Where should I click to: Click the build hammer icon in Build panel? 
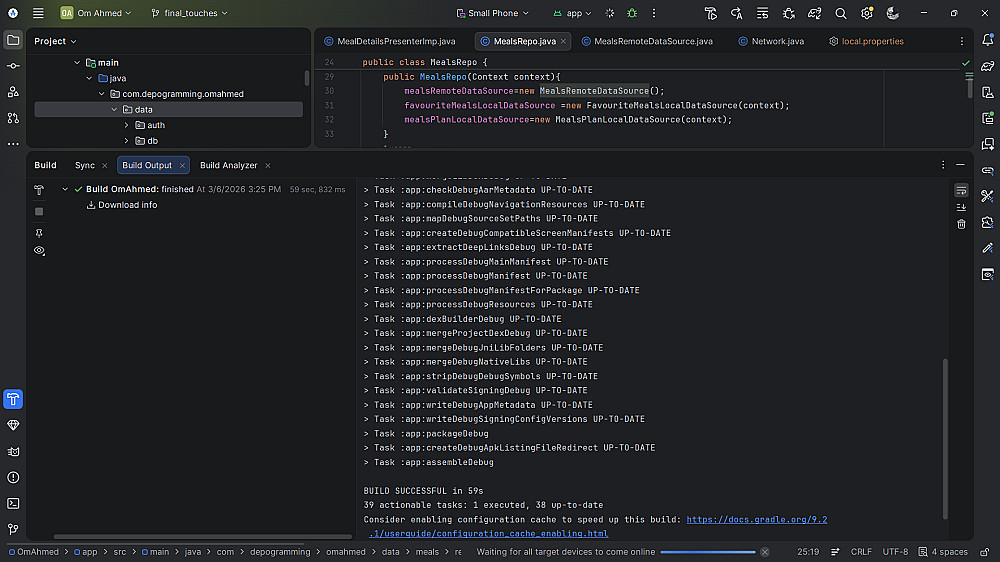pyautogui.click(x=39, y=189)
